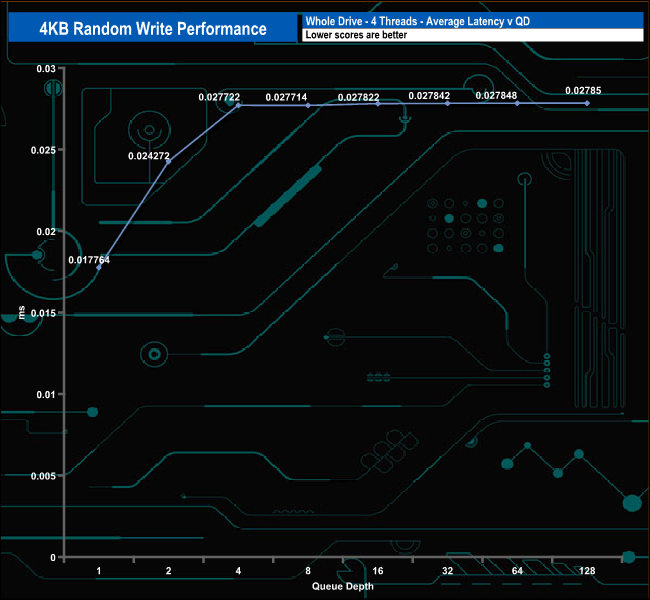Click the x-axis label 128
Image resolution: width=650 pixels, height=600 pixels.
click(x=587, y=571)
